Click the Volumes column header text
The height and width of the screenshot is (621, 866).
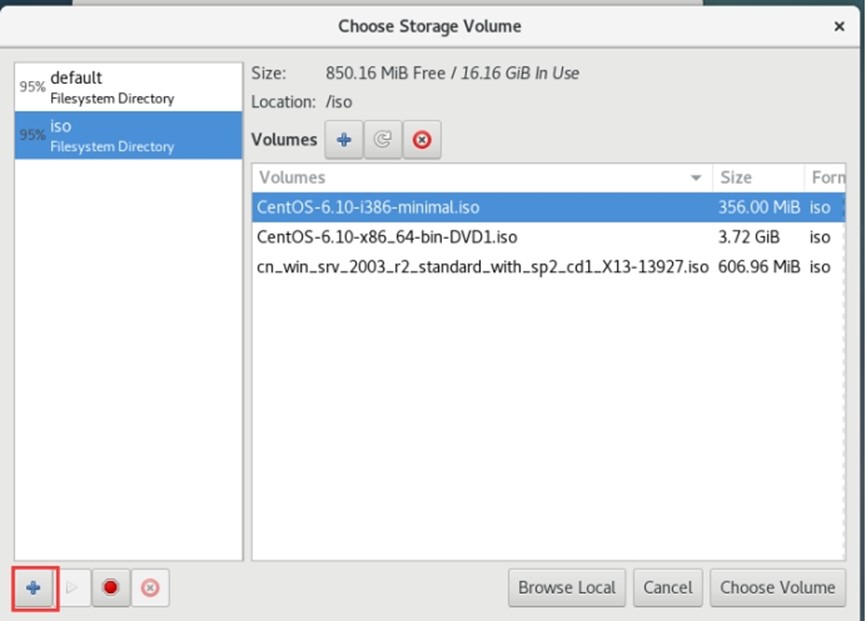(292, 177)
